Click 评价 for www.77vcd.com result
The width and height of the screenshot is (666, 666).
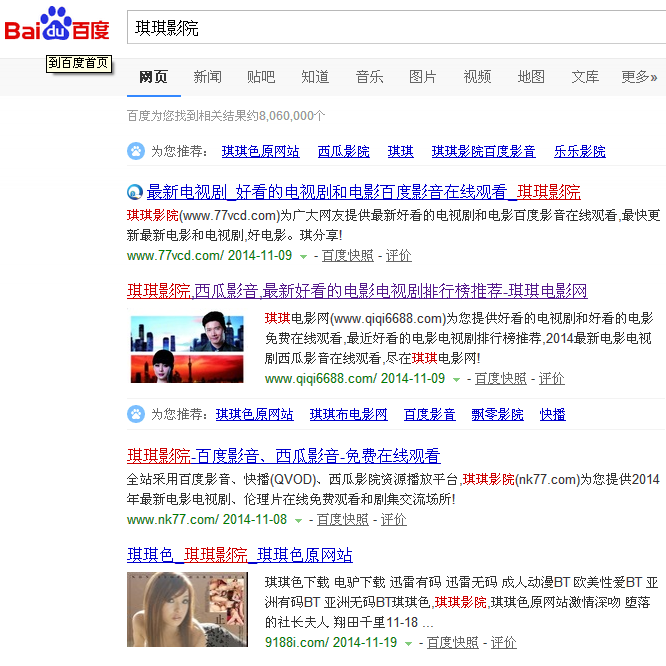point(398,256)
